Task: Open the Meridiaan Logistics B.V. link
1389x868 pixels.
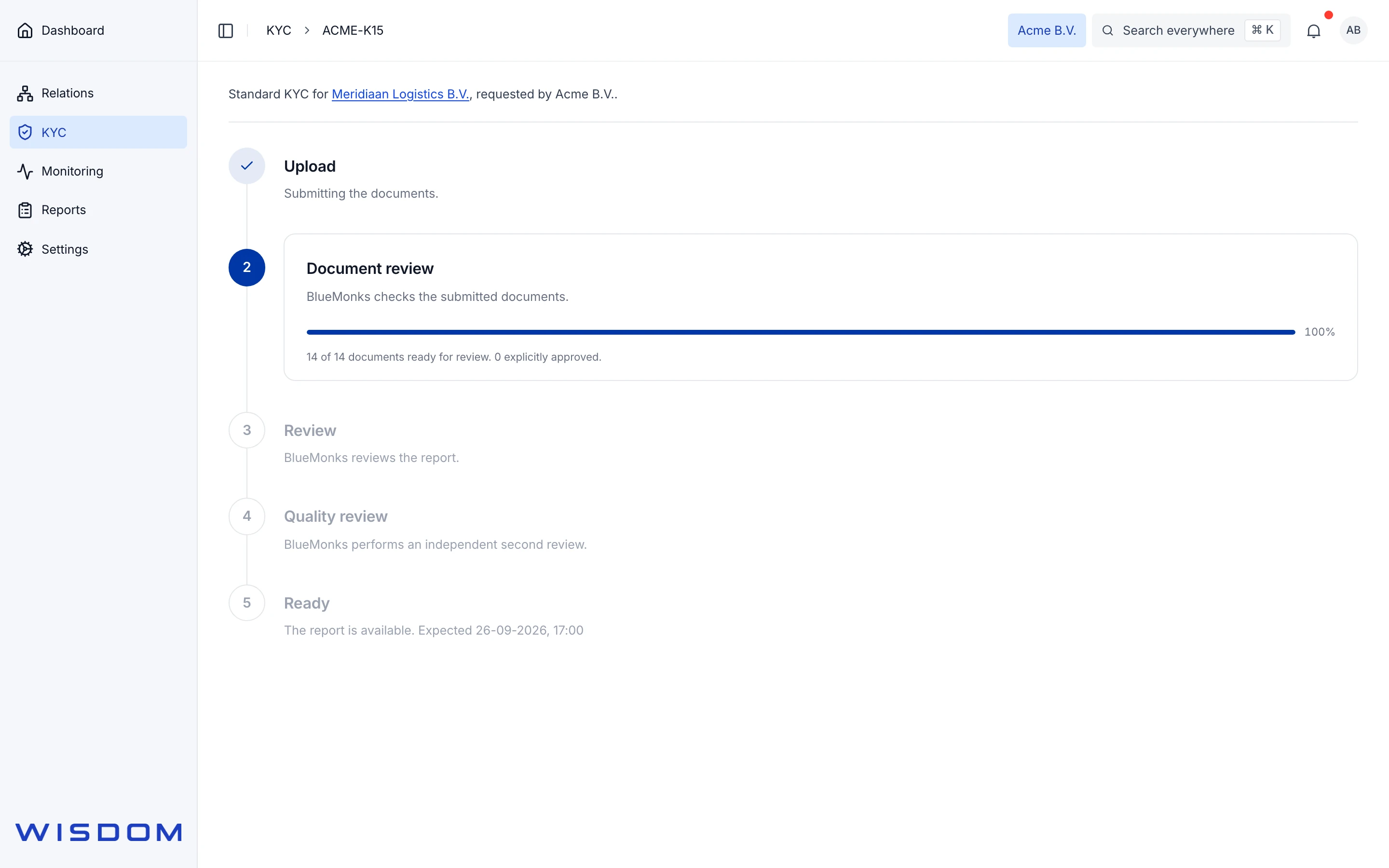Action: (400, 94)
